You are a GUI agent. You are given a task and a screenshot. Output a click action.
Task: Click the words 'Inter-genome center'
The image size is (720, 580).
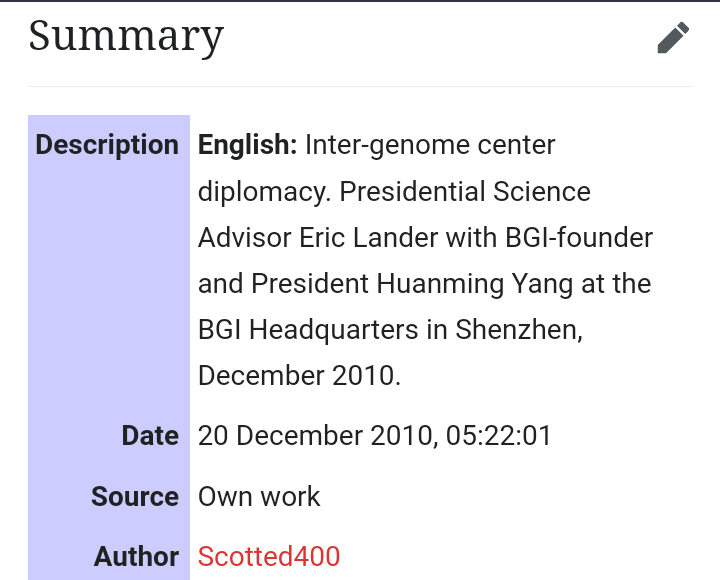tap(430, 145)
